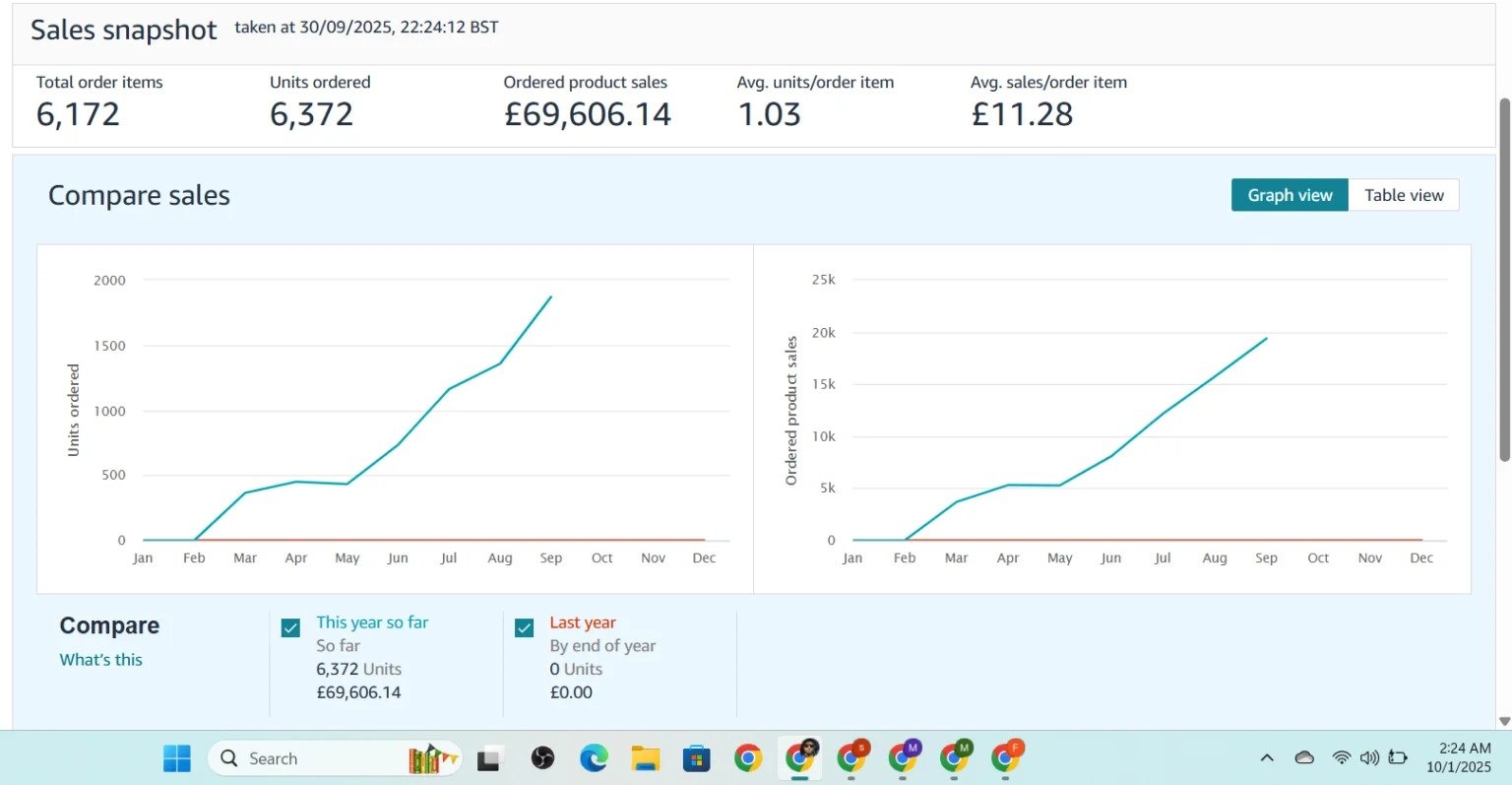Open Microsoft Store from the taskbar
This screenshot has width=1512, height=785.
click(x=696, y=758)
